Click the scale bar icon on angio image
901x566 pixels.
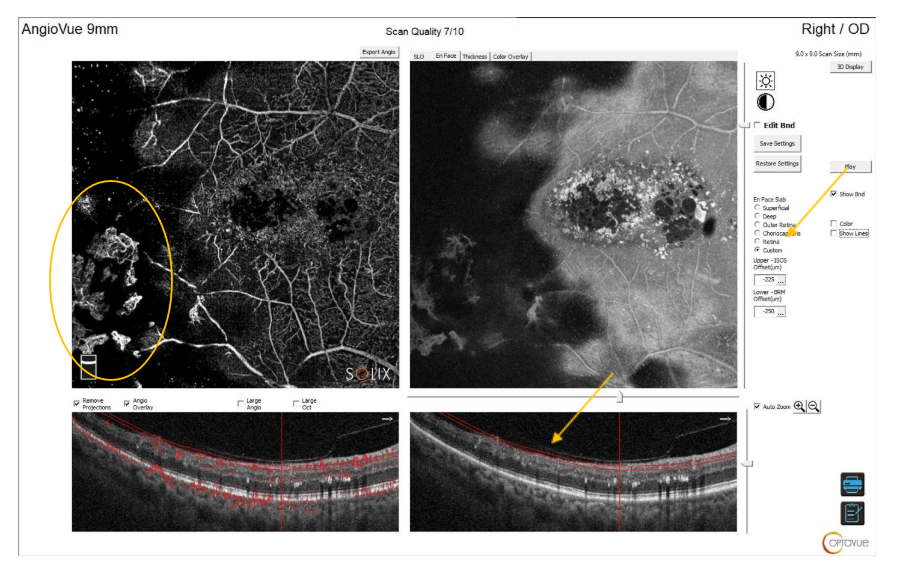pos(88,366)
